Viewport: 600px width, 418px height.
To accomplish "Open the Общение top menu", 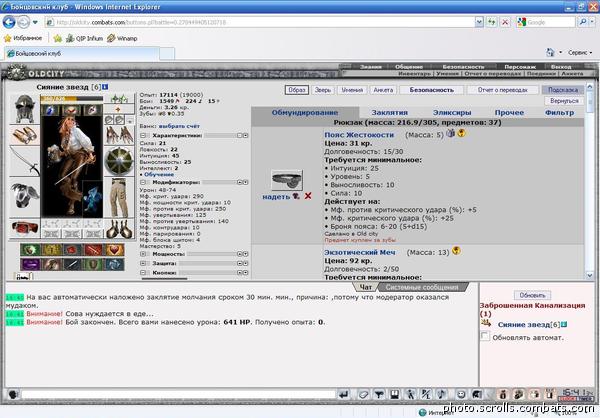I will [409, 67].
